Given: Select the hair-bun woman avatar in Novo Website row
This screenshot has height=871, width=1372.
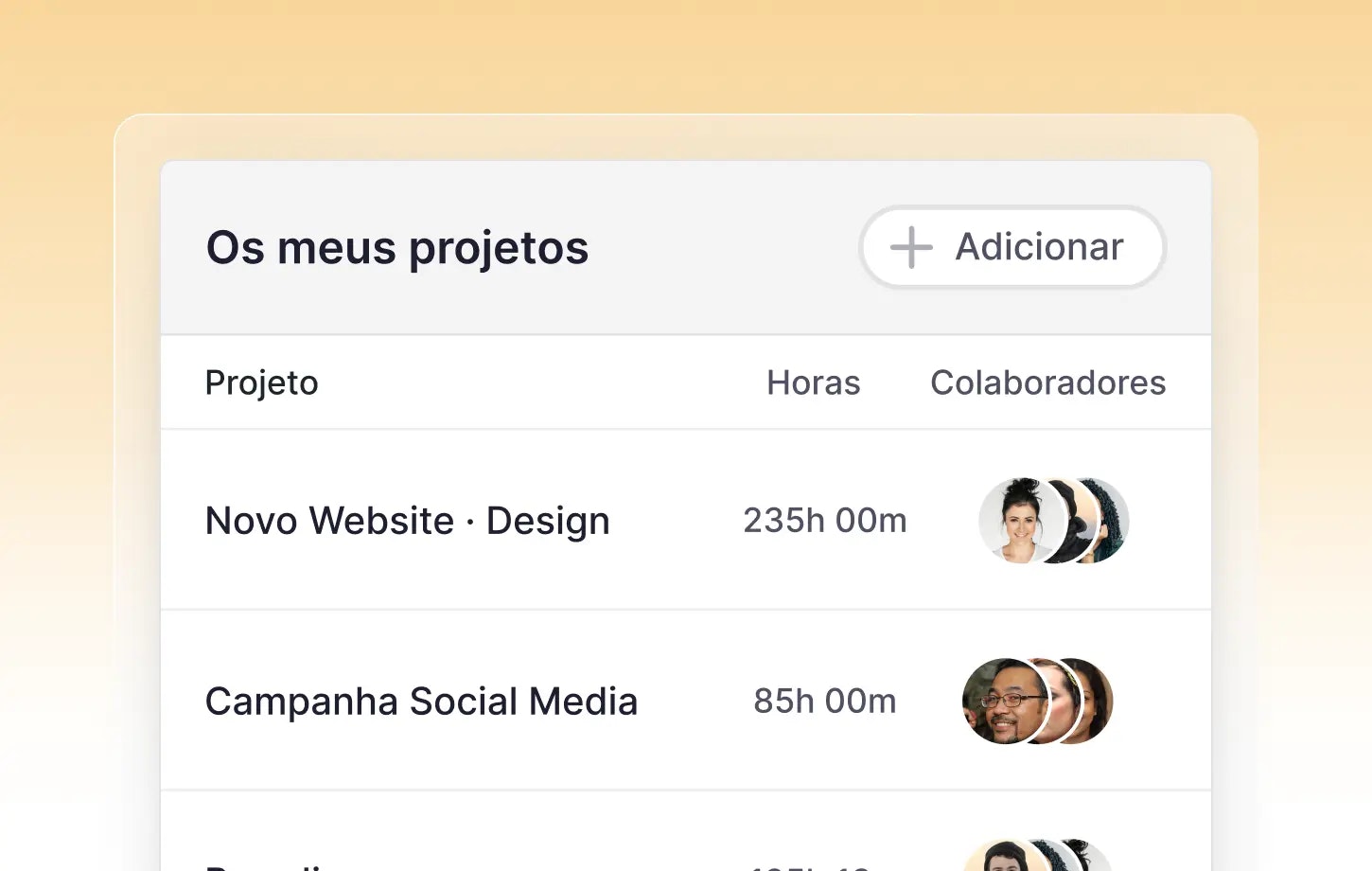Looking at the screenshot, I should [1017, 521].
